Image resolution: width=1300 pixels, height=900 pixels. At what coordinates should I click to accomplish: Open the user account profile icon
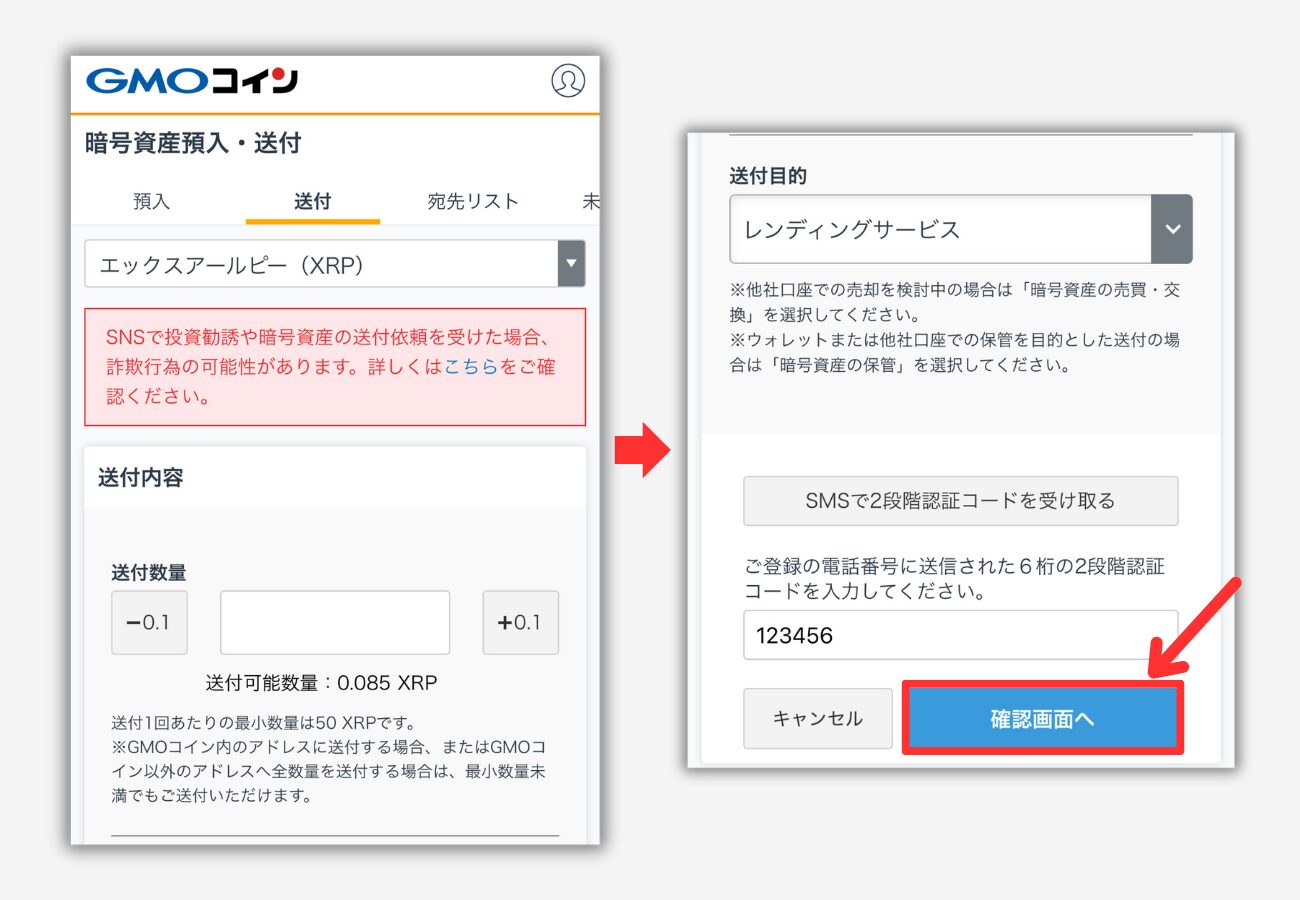pyautogui.click(x=568, y=81)
